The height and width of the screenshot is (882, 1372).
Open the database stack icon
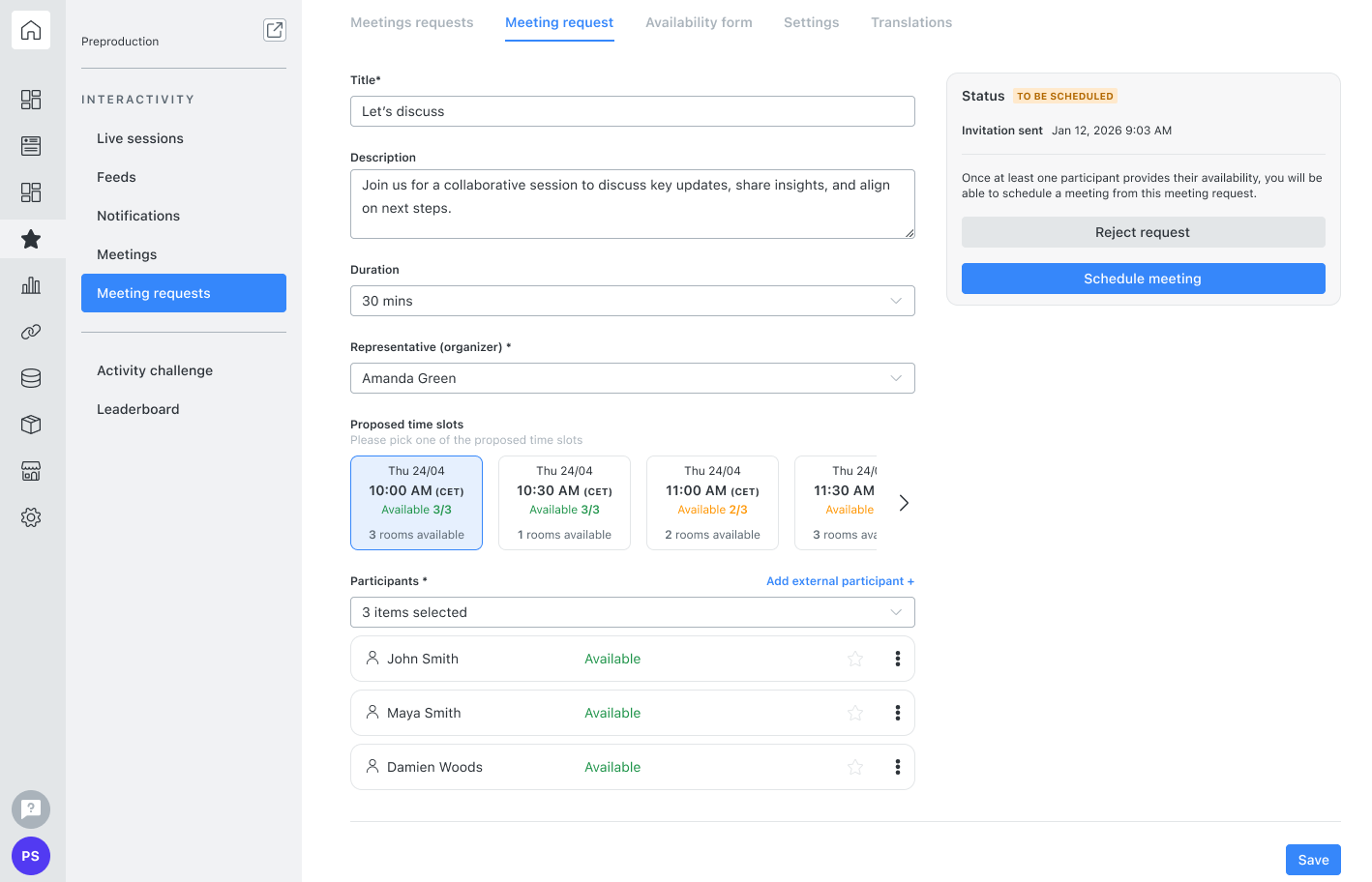(31, 378)
